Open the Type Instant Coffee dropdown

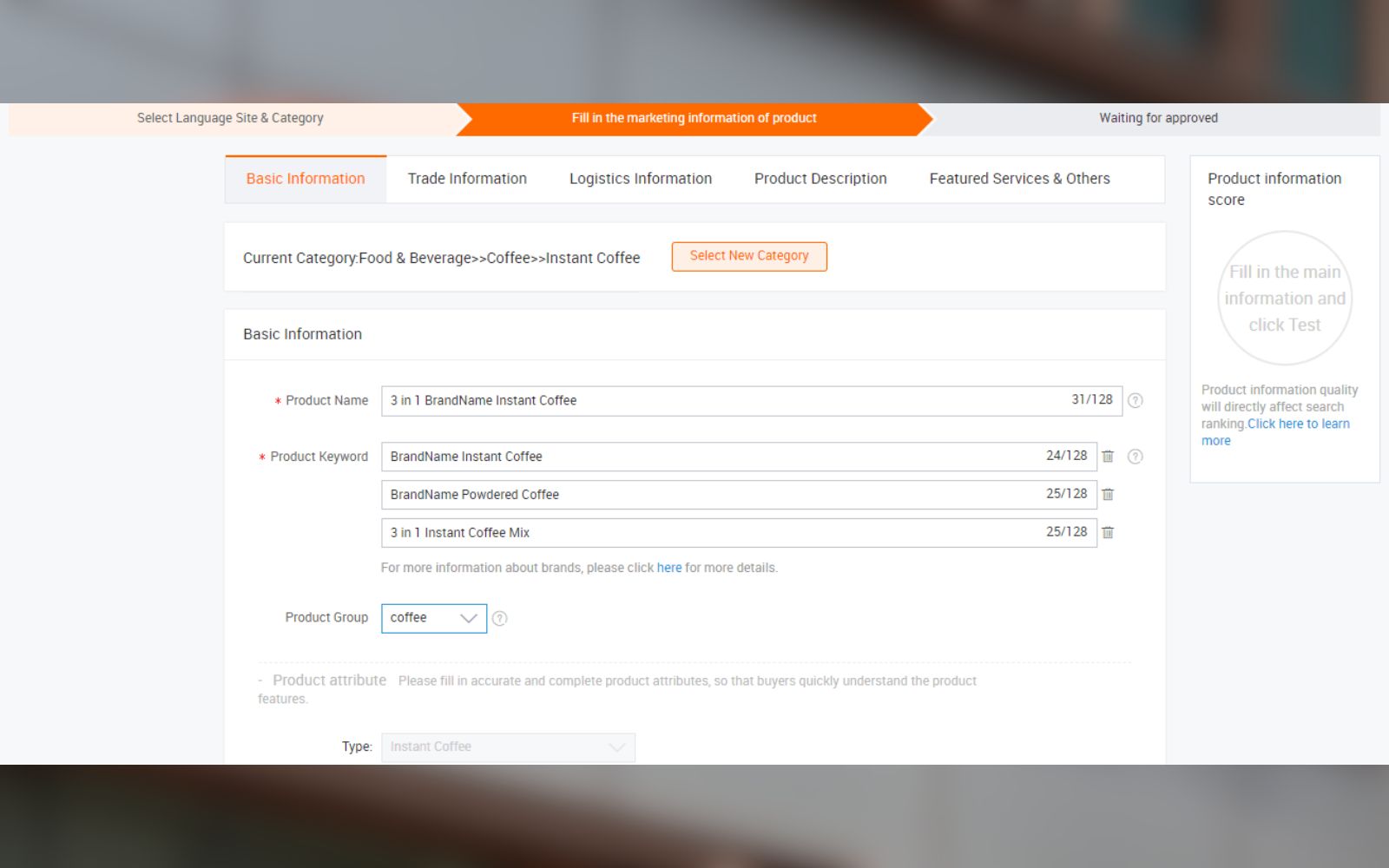click(x=508, y=747)
